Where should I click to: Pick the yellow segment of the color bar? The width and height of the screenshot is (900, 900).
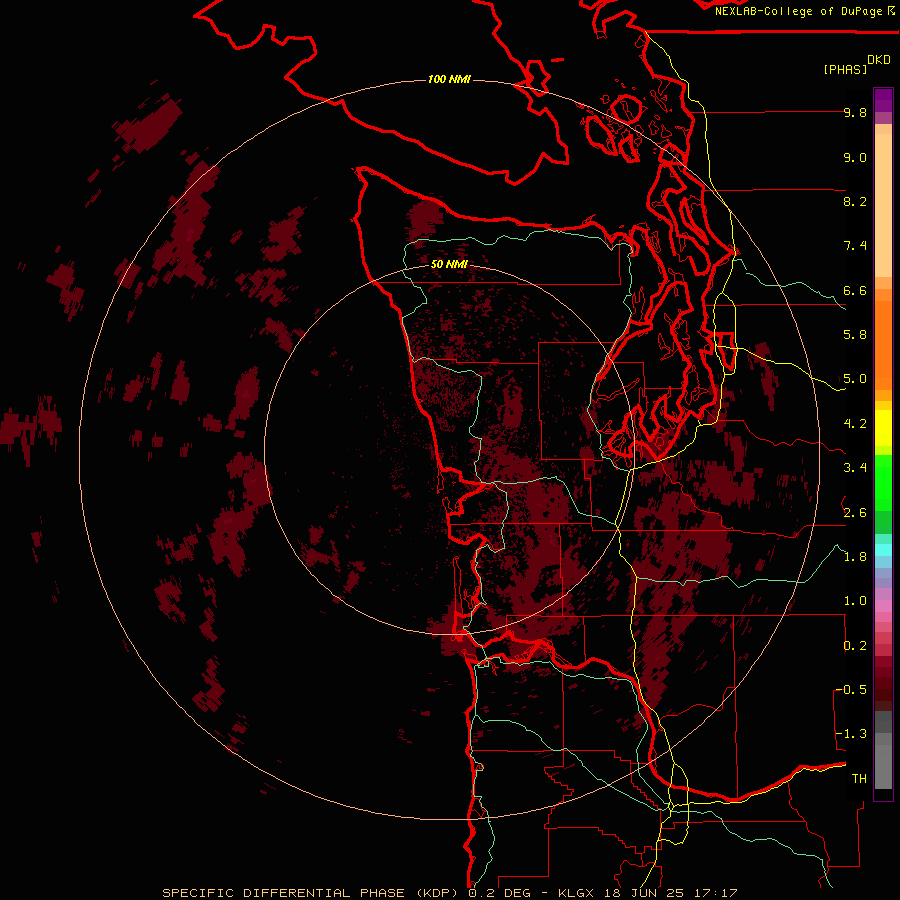(x=883, y=428)
